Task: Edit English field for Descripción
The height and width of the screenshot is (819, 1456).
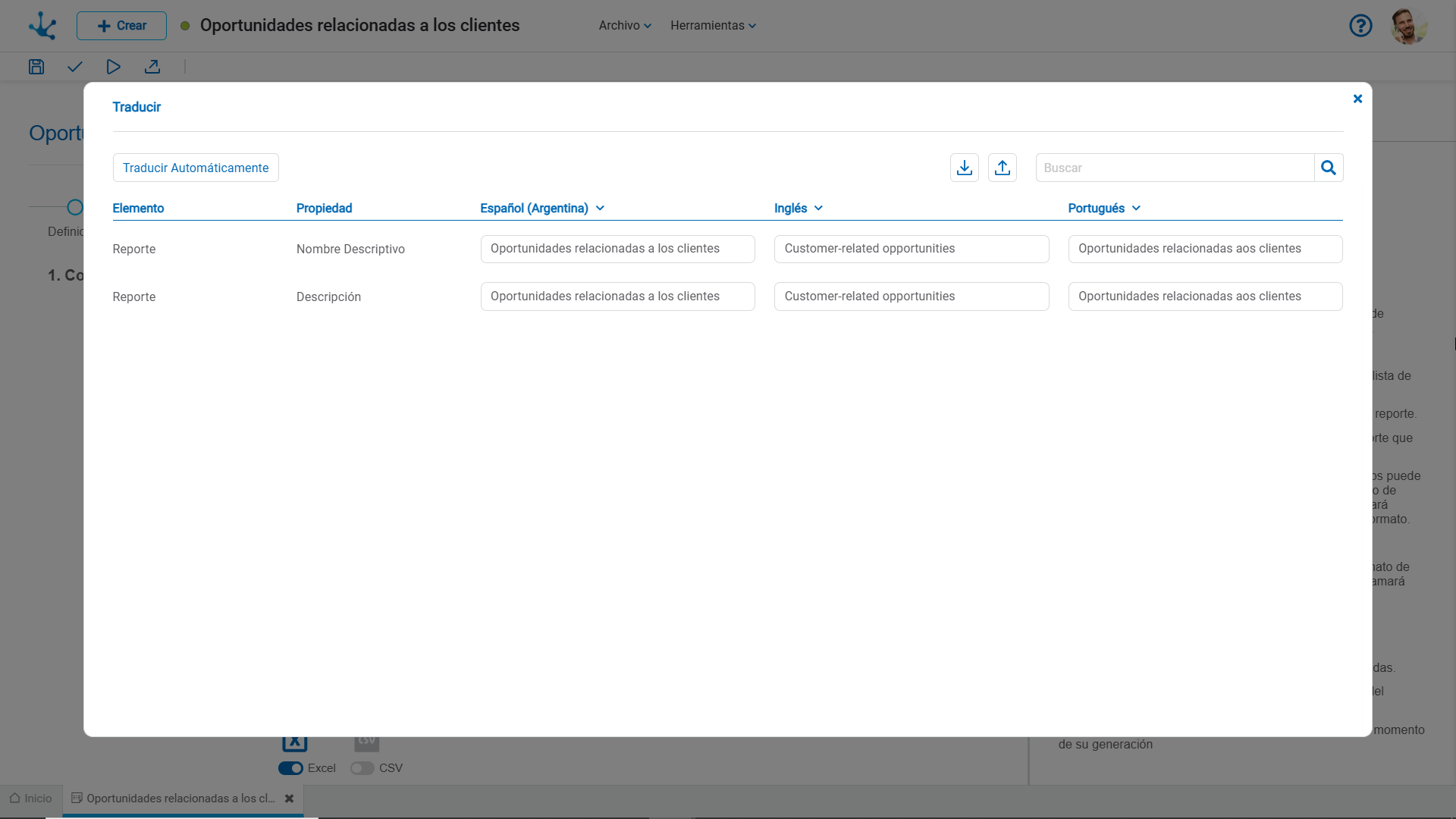Action: point(912,297)
